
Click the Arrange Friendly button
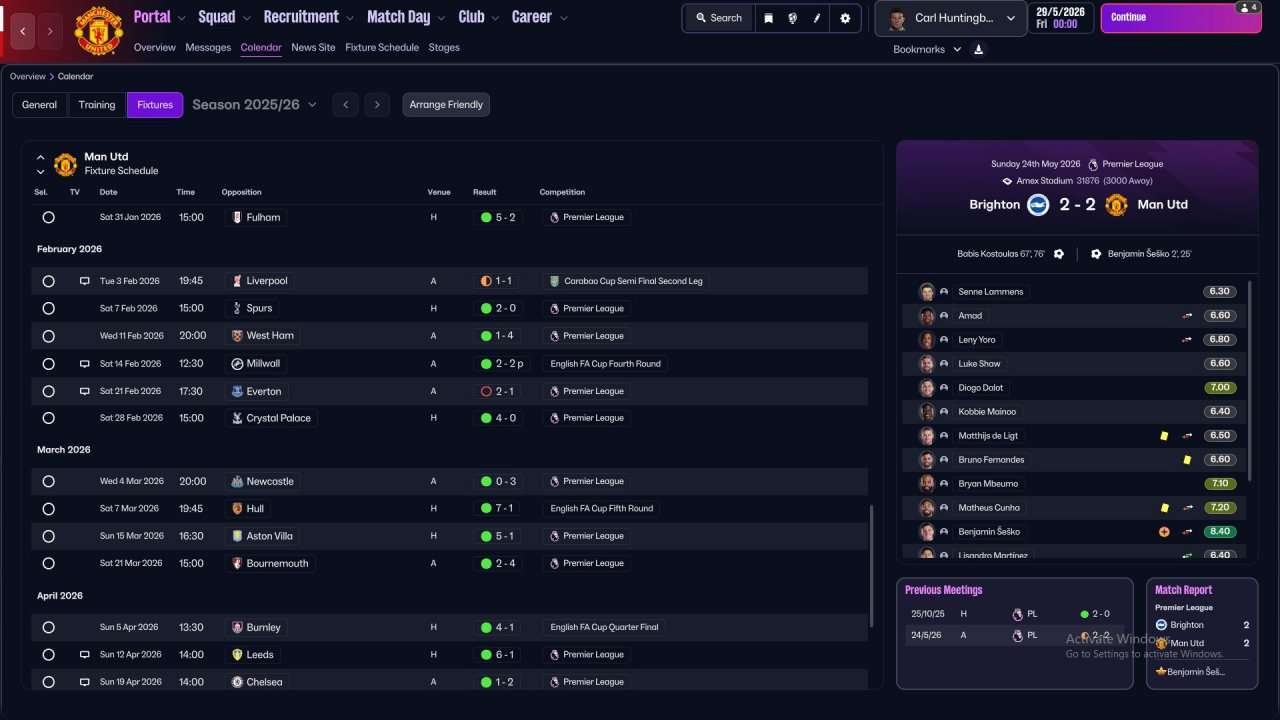pos(446,105)
